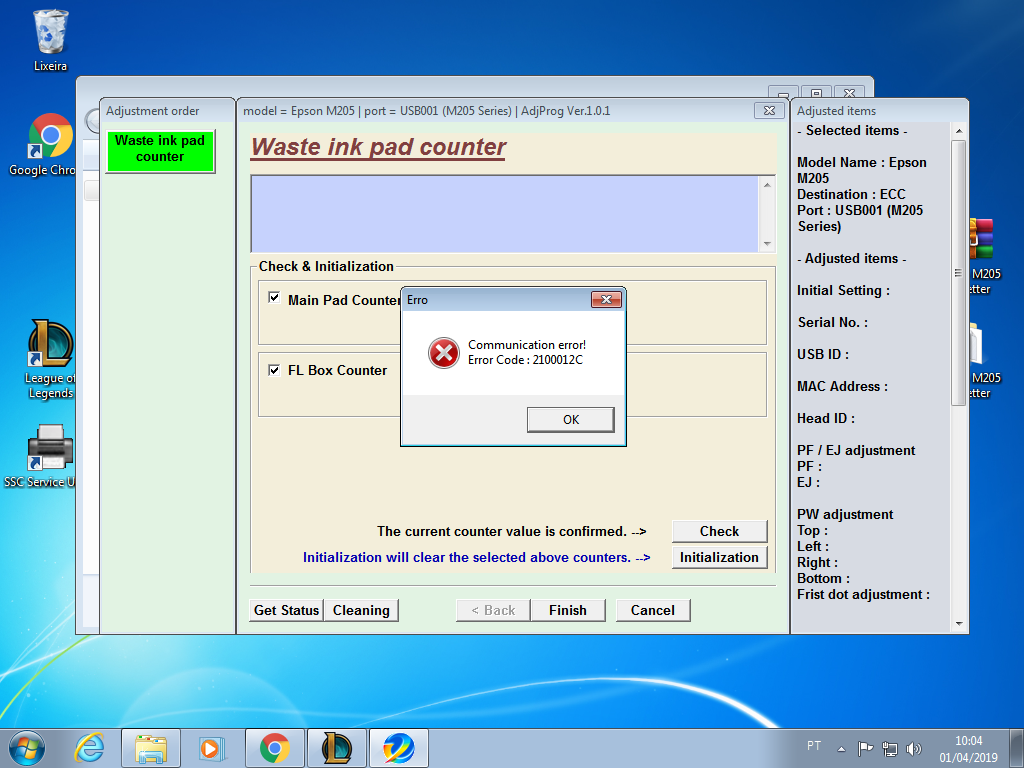Click the Get Status button
The height and width of the screenshot is (768, 1024).
[286, 610]
